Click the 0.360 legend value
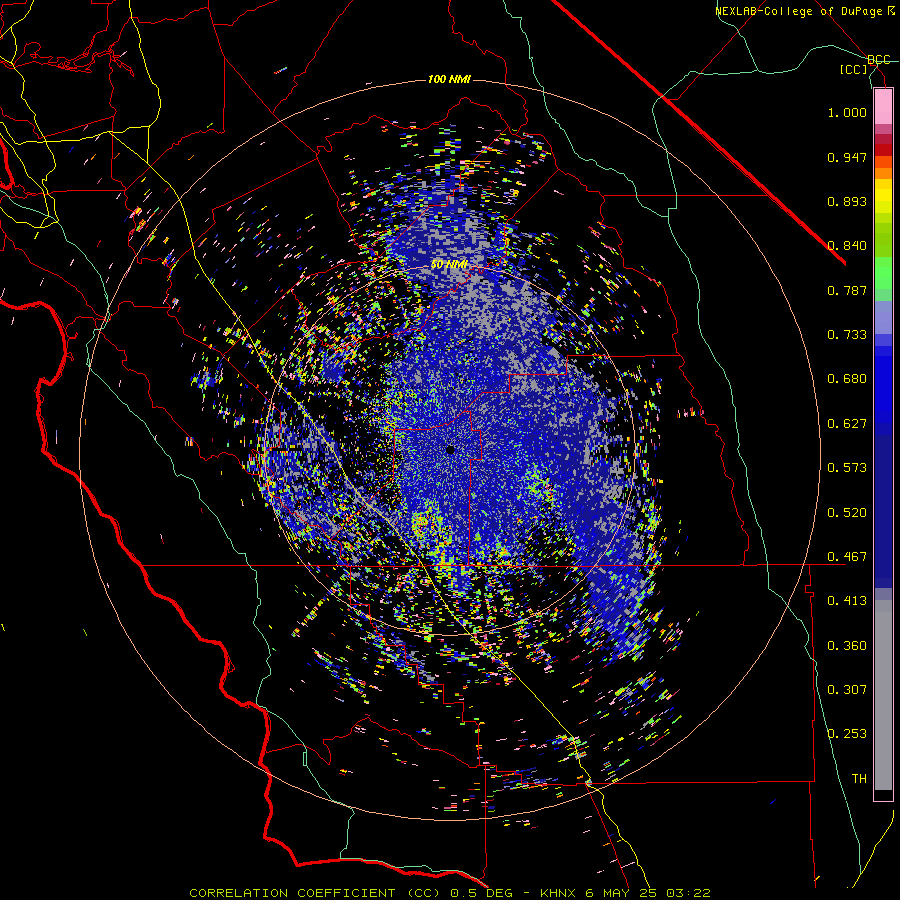Image resolution: width=900 pixels, height=900 pixels. click(847, 646)
